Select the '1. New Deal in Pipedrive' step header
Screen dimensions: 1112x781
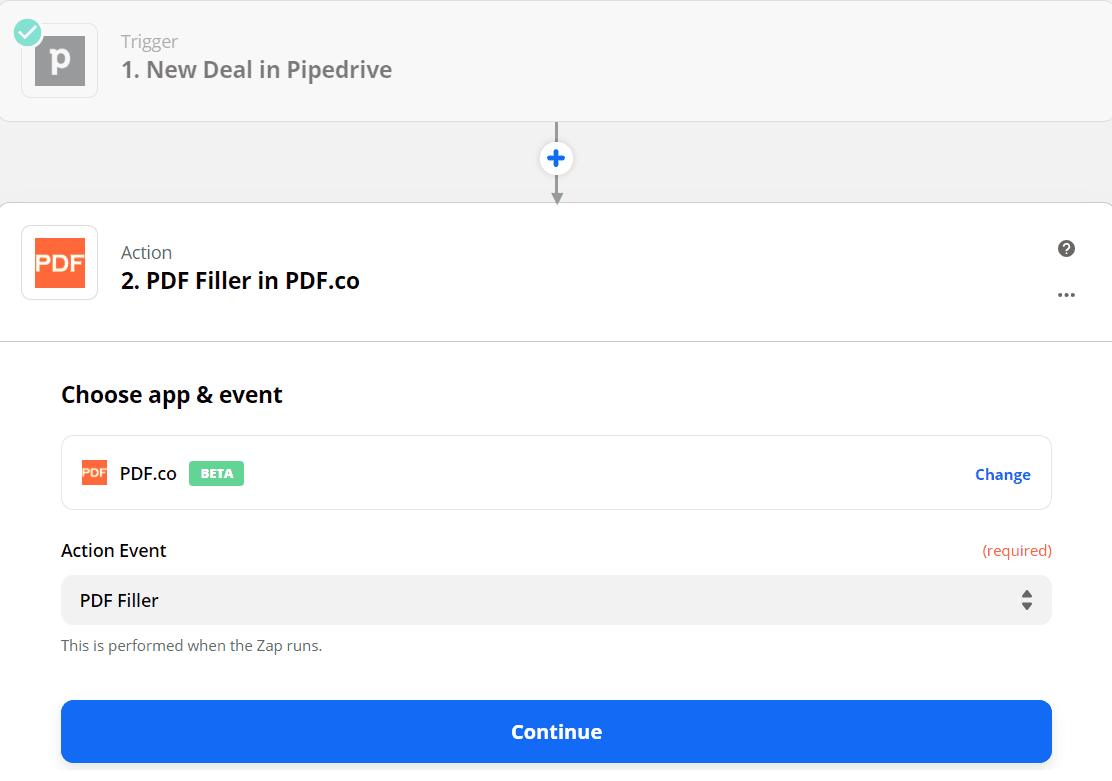(256, 70)
